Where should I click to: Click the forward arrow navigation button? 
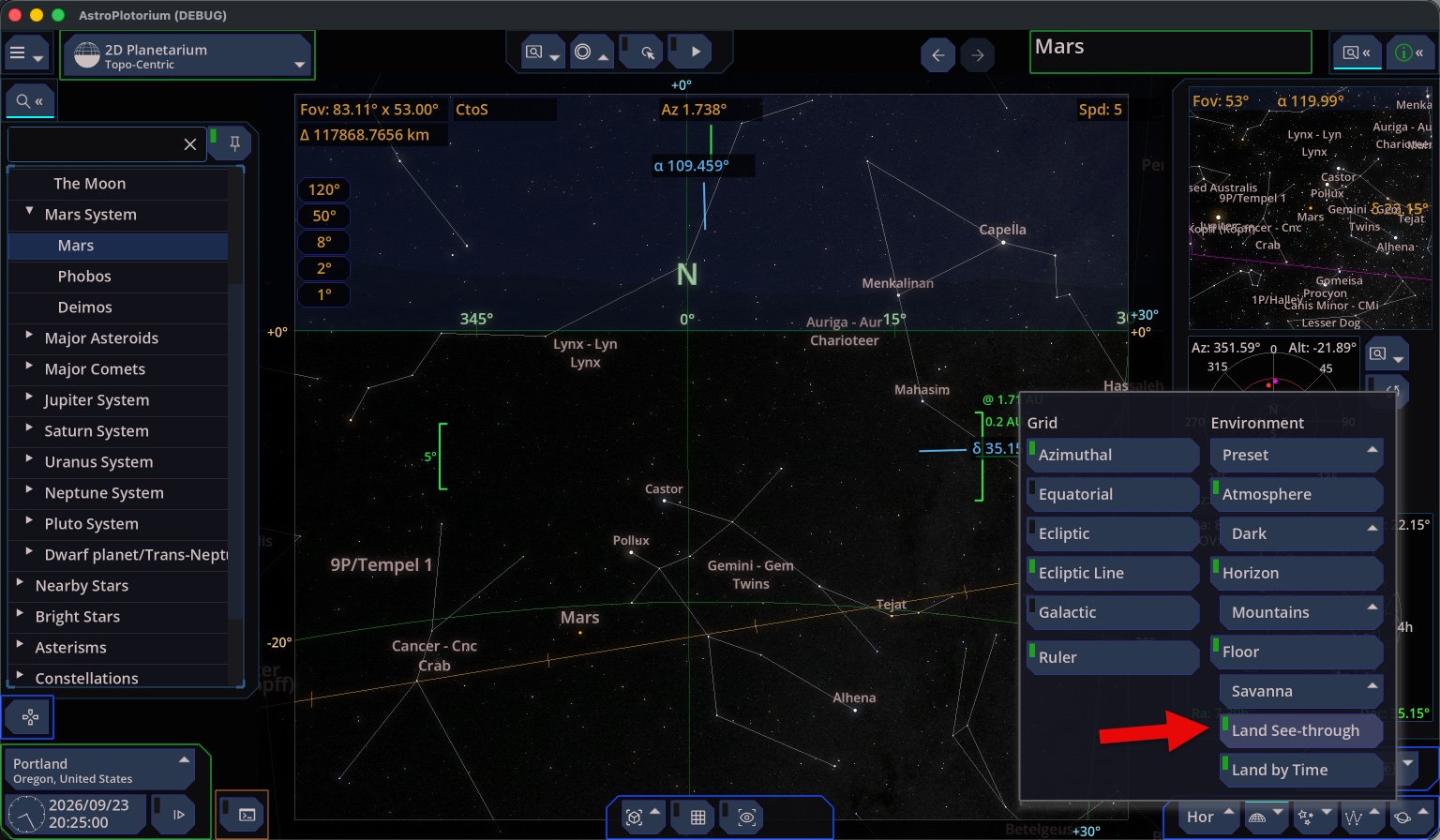click(x=977, y=55)
